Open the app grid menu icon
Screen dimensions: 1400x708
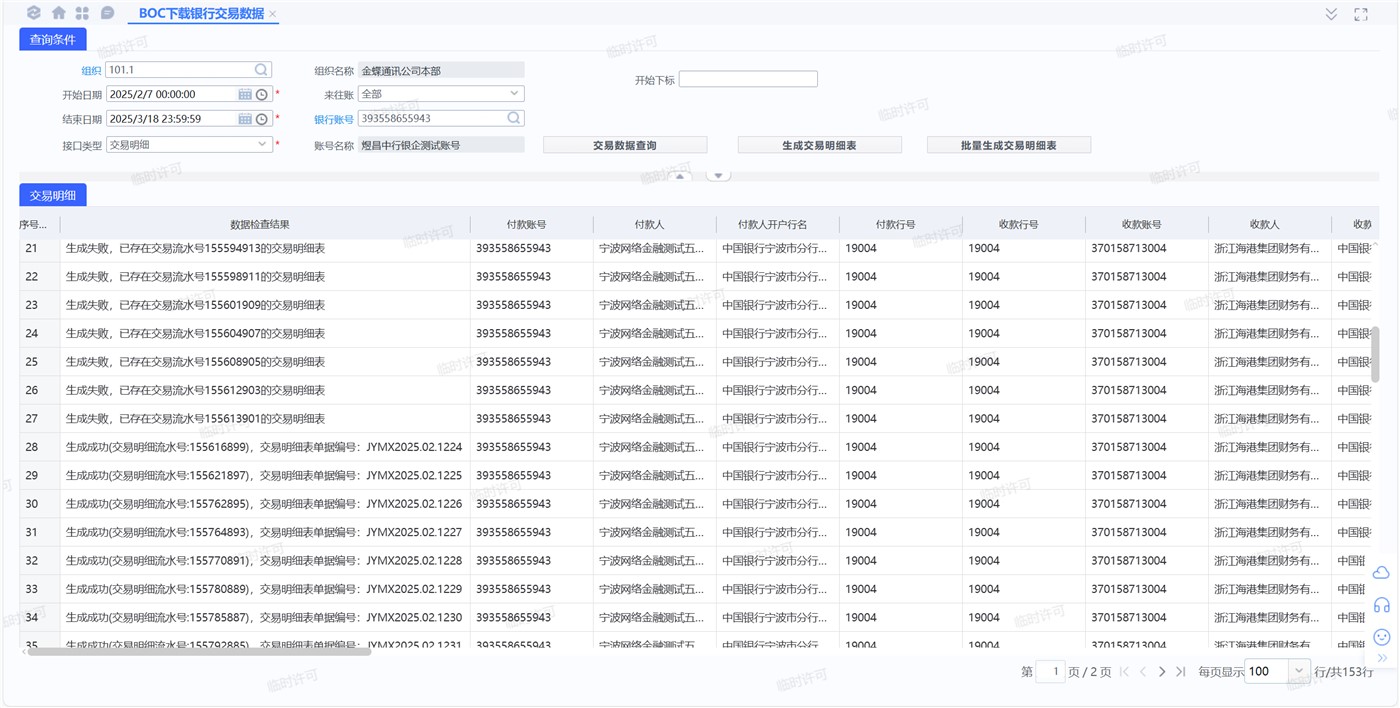coord(83,13)
